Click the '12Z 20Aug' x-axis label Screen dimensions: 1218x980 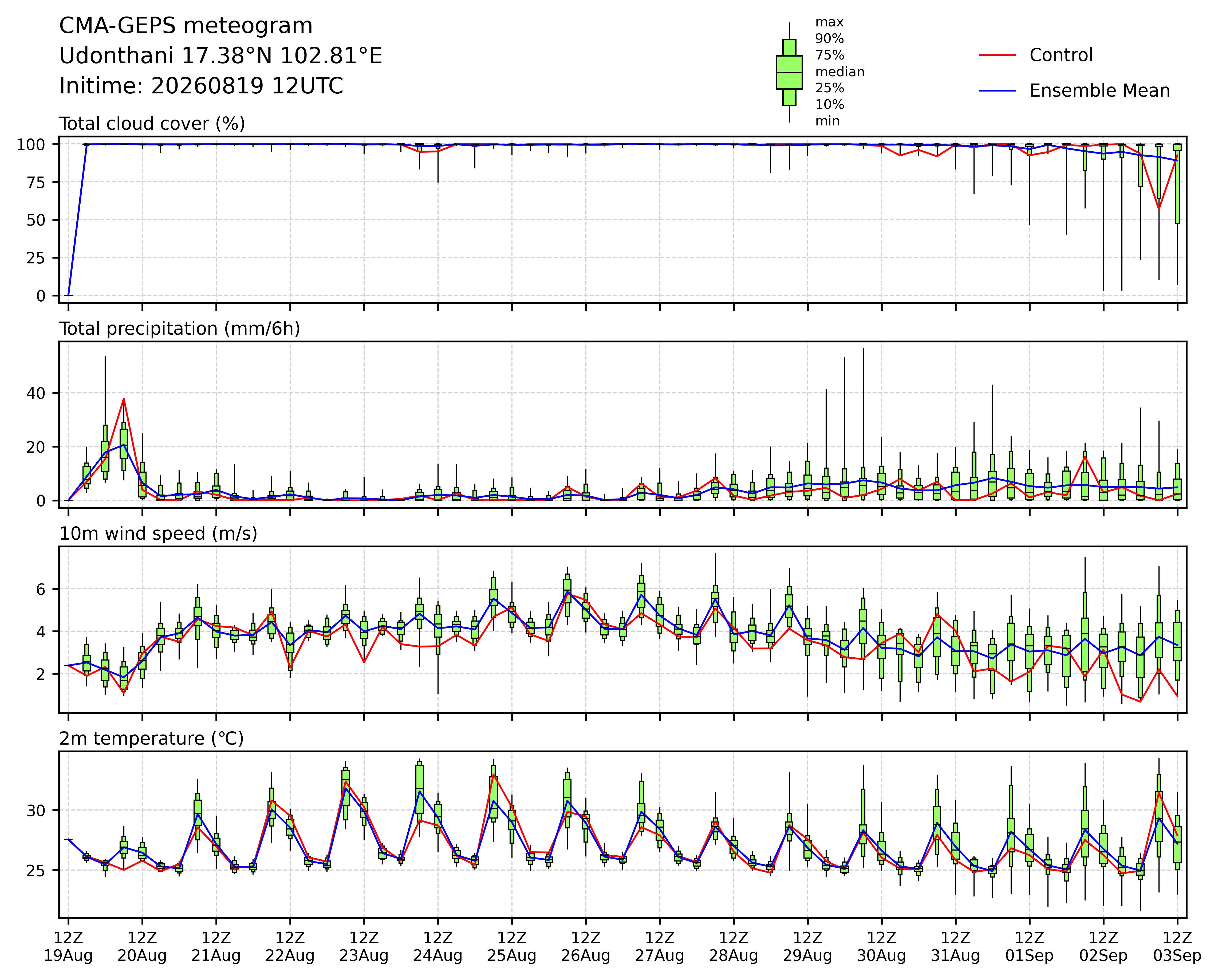point(142,947)
